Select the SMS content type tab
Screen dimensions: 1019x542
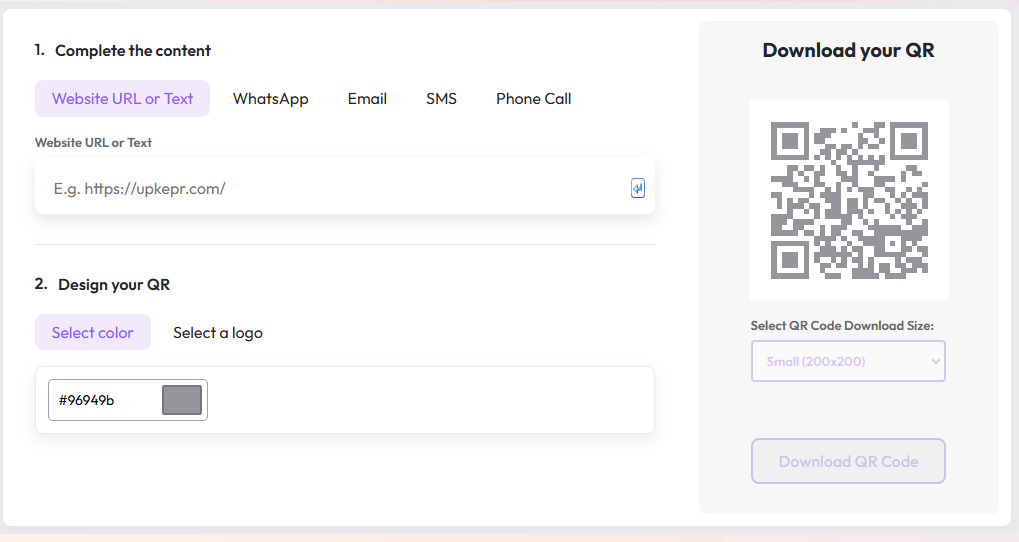[x=441, y=99]
